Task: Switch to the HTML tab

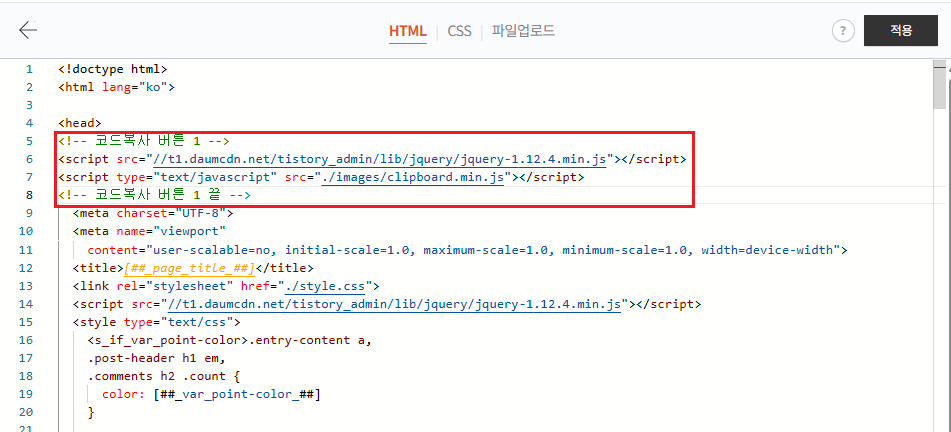Action: coord(408,31)
